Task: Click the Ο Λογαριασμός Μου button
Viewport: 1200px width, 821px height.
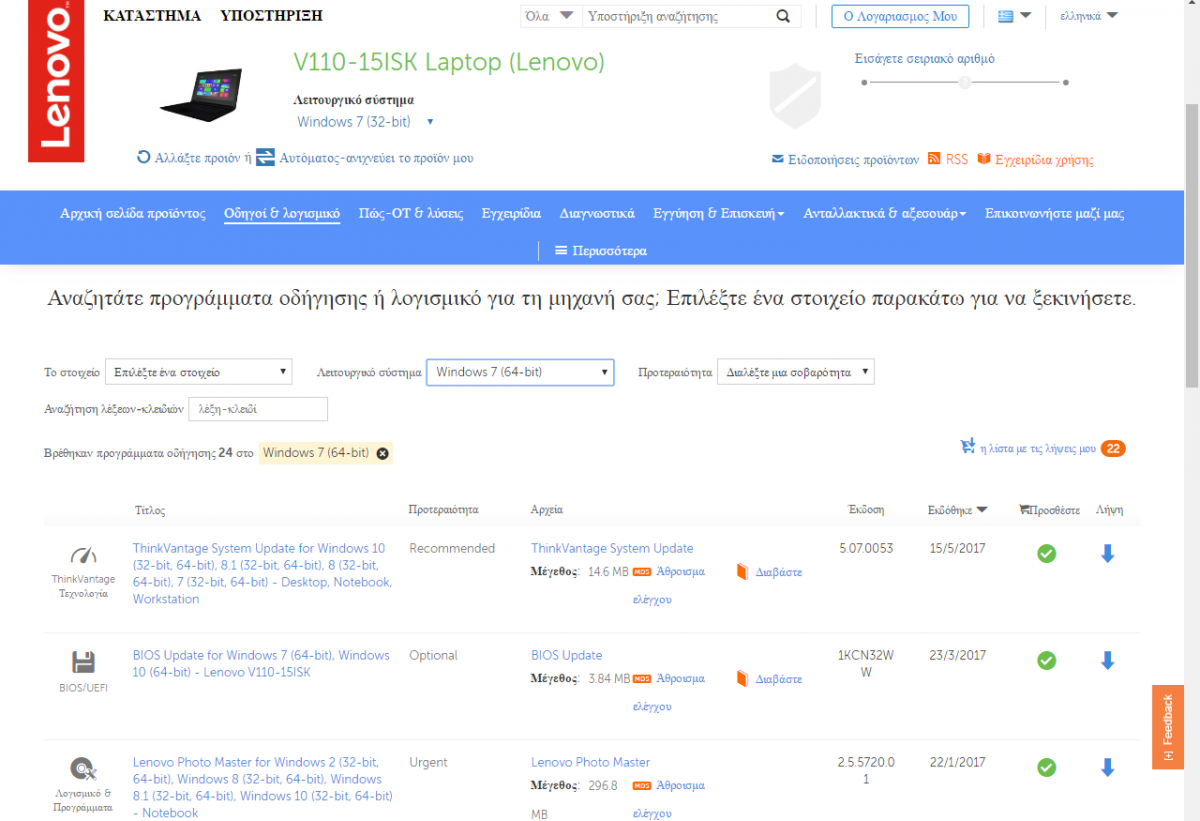Action: (900, 16)
